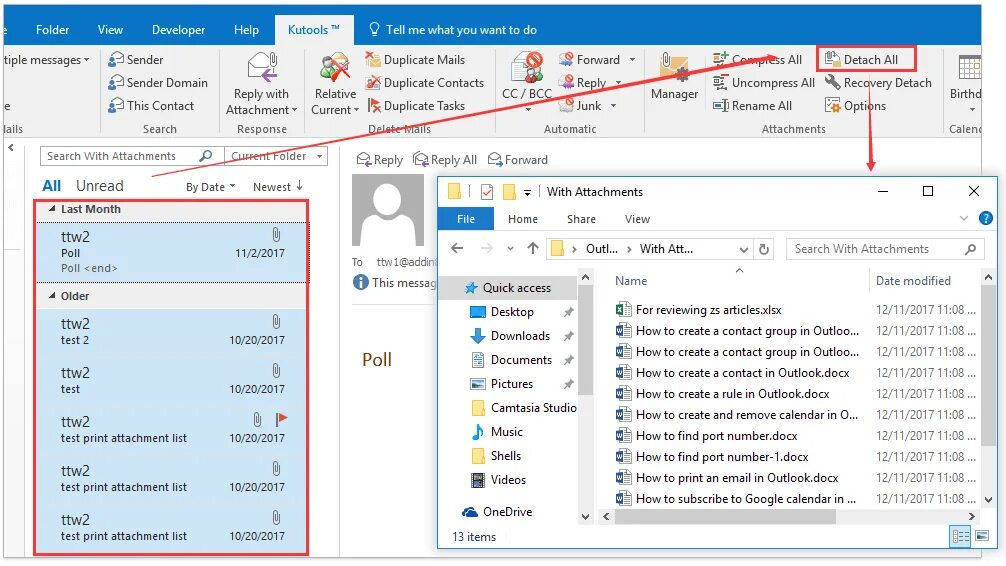Image resolution: width=1006 pixels, height=566 pixels.
Task: Open Explorer help icon
Action: click(985, 219)
